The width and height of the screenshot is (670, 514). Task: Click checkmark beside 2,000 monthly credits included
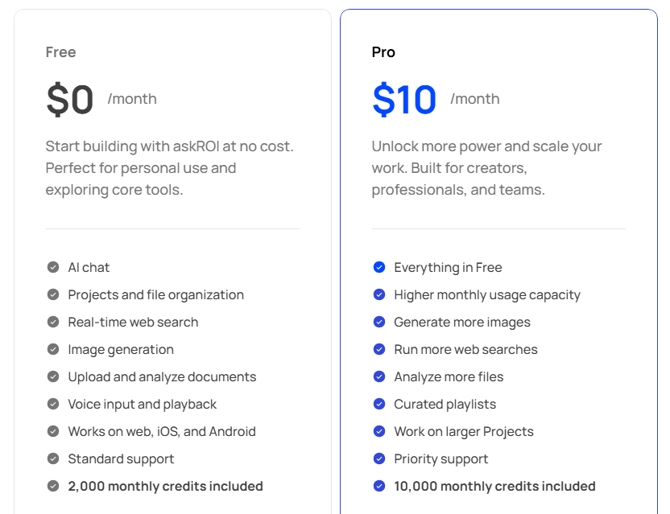coord(53,486)
